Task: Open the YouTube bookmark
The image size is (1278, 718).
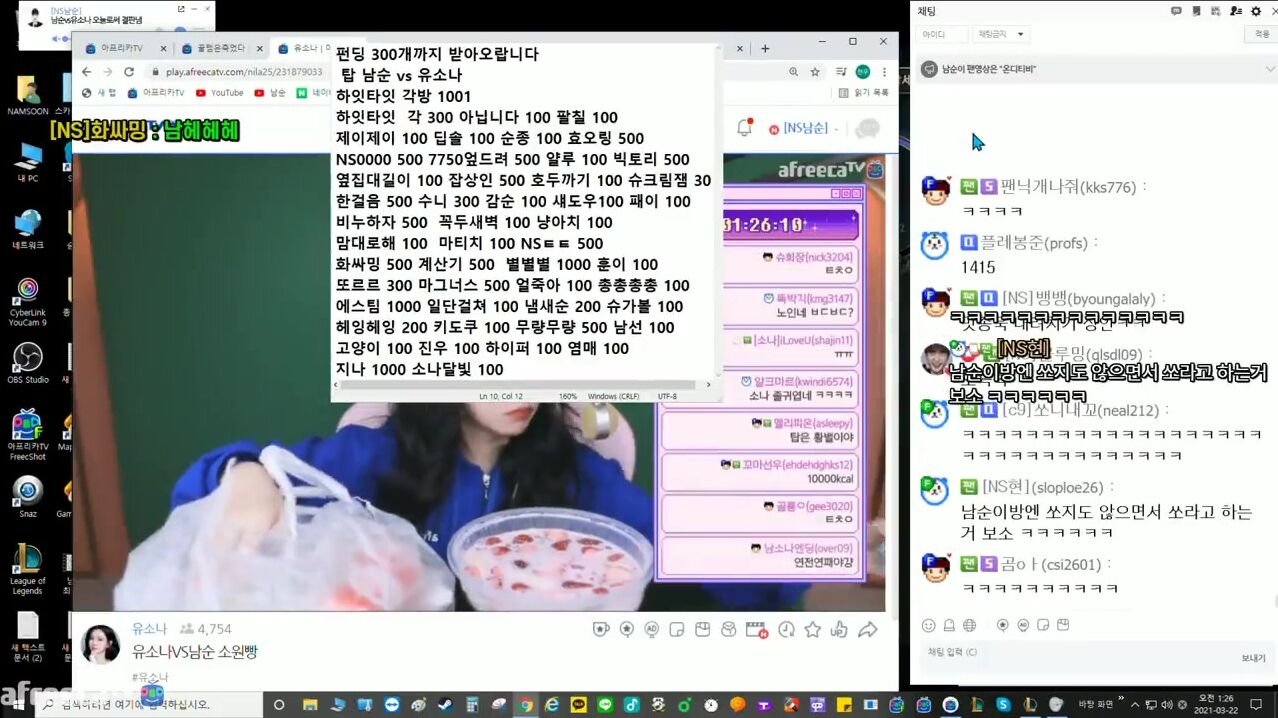Action: (220, 93)
